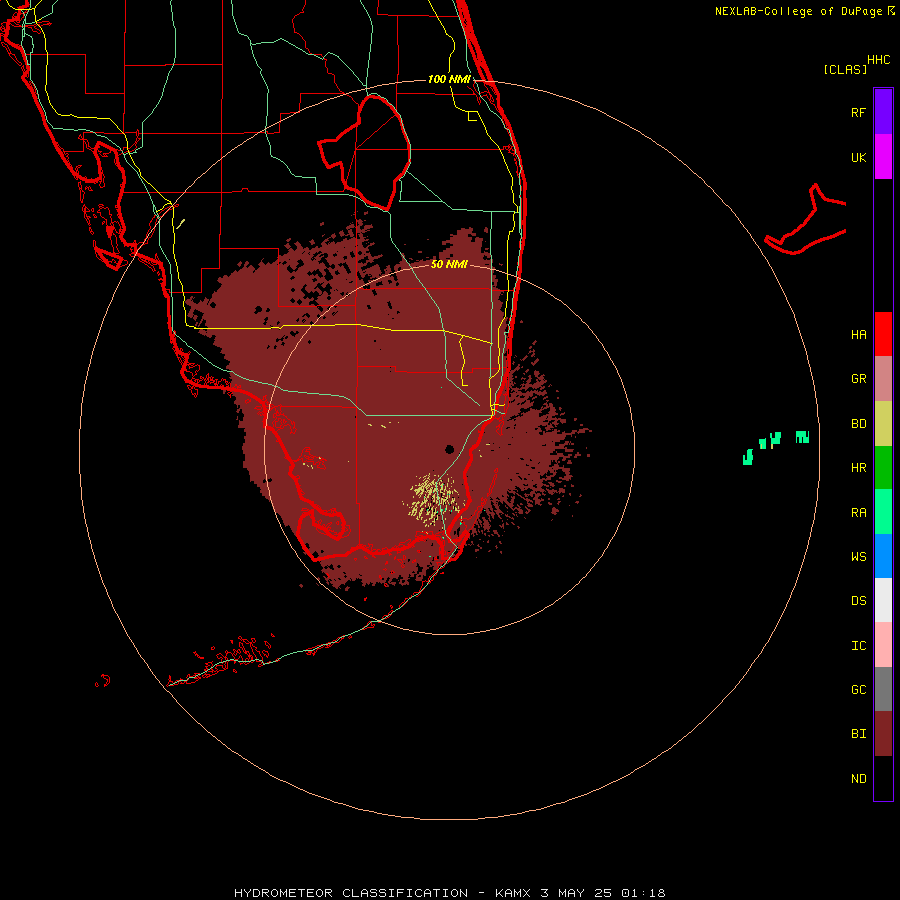The height and width of the screenshot is (900, 900).
Task: Click the GR legend label
Action: click(x=858, y=379)
